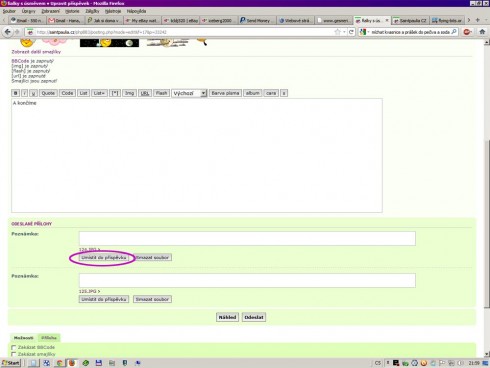Viewport: 490px width, 368px height.
Task: Click Umístit do příspěvku for 125.JPG
Action: click(x=104, y=299)
